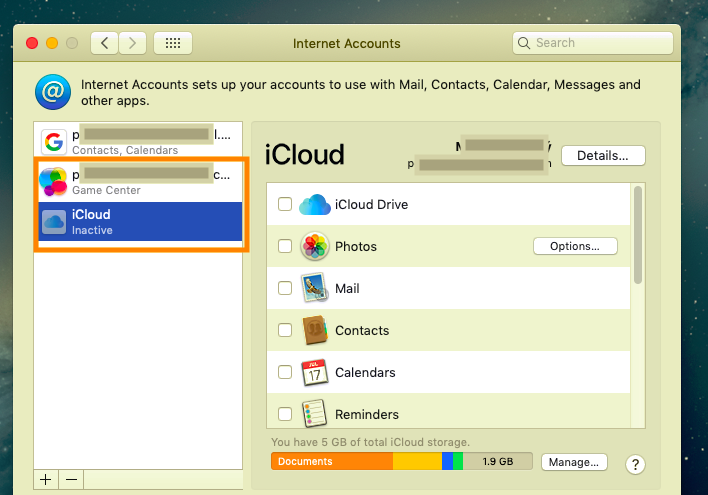The width and height of the screenshot is (708, 495).
Task: Click Manage iCloud storage button
Action: click(x=574, y=462)
